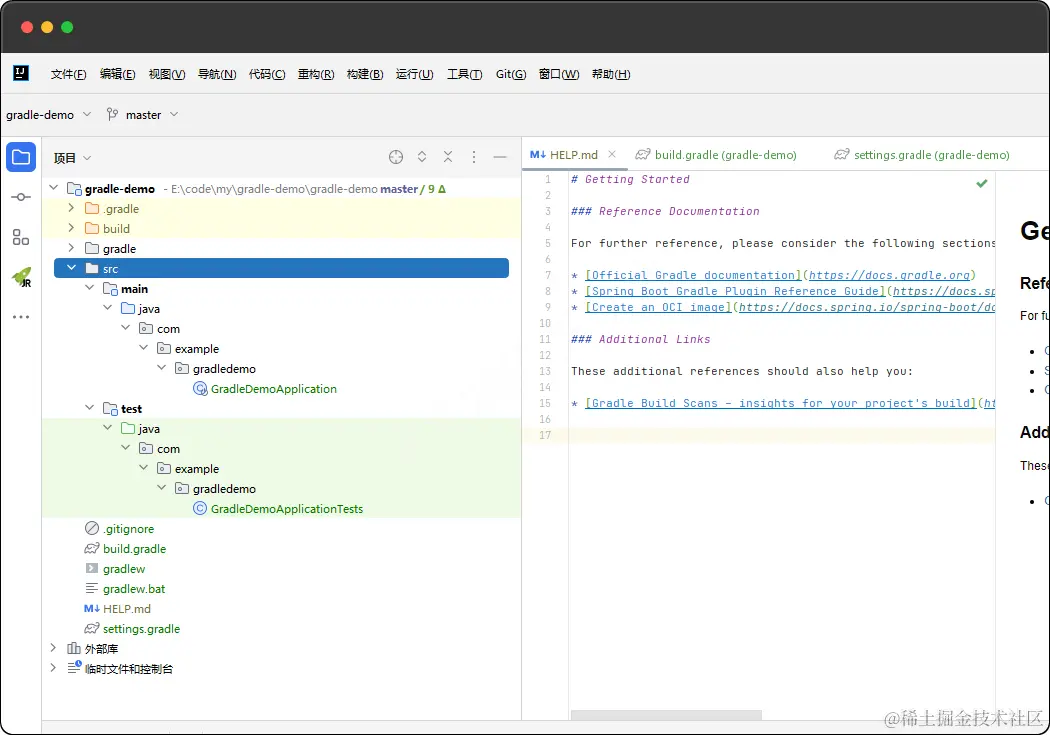Open the Project tool window folder icon
This screenshot has width=1050, height=735.
pos(21,157)
